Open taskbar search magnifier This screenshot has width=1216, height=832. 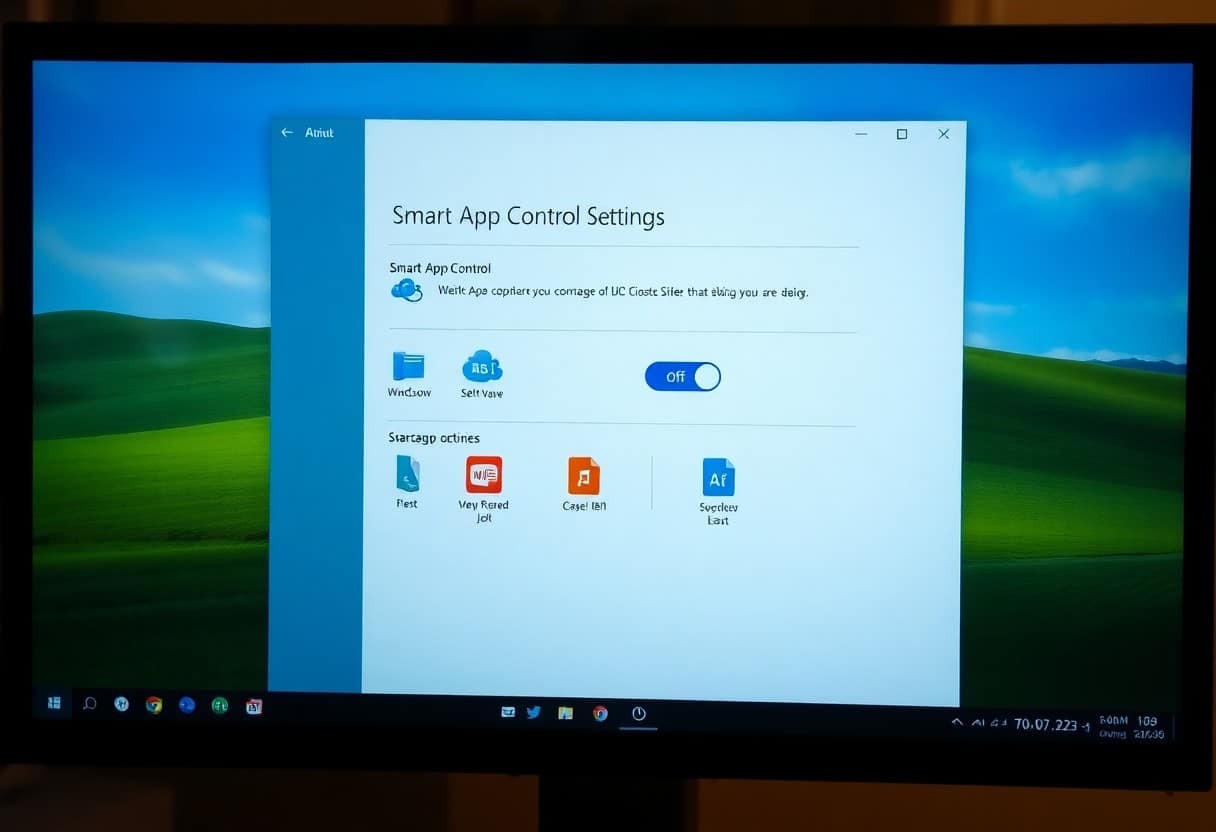pos(90,704)
